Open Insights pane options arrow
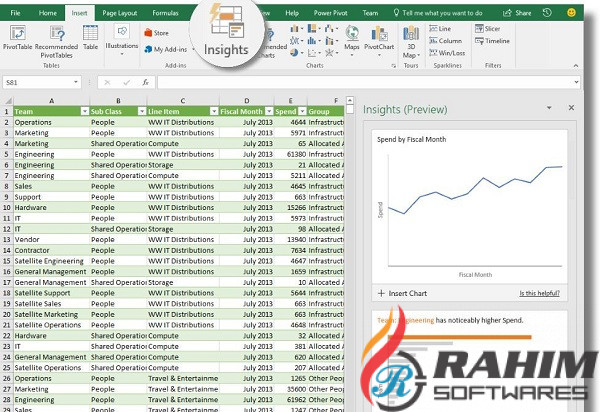Image resolution: width=600 pixels, height=412 pixels. [x=549, y=108]
